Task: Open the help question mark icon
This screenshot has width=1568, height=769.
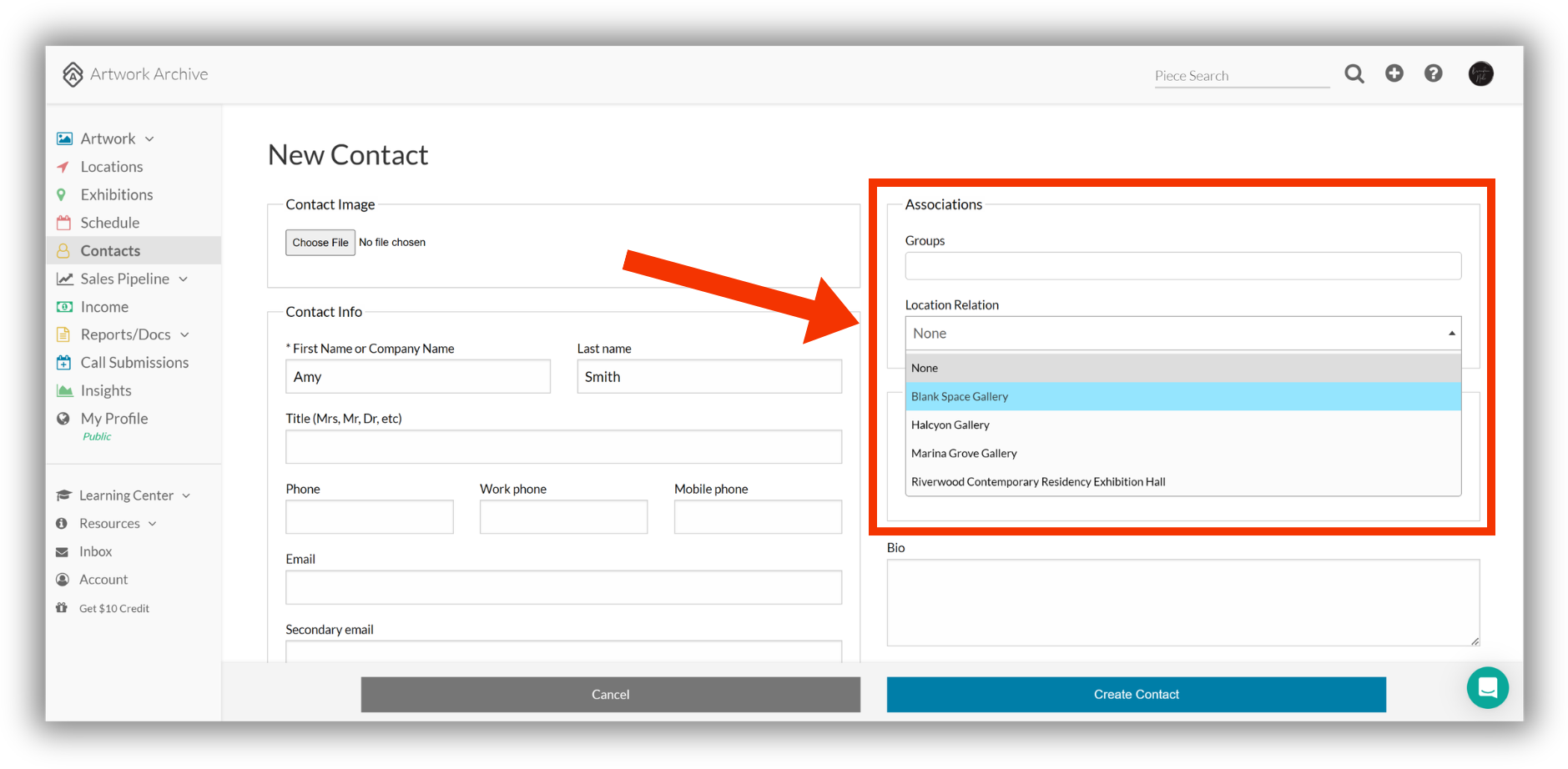Action: [1433, 73]
